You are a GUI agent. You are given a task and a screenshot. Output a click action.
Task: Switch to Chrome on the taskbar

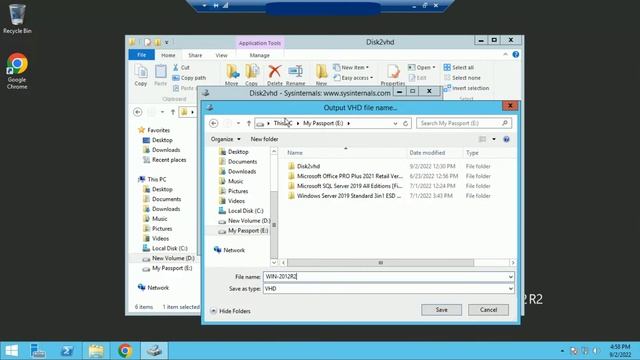coord(125,351)
